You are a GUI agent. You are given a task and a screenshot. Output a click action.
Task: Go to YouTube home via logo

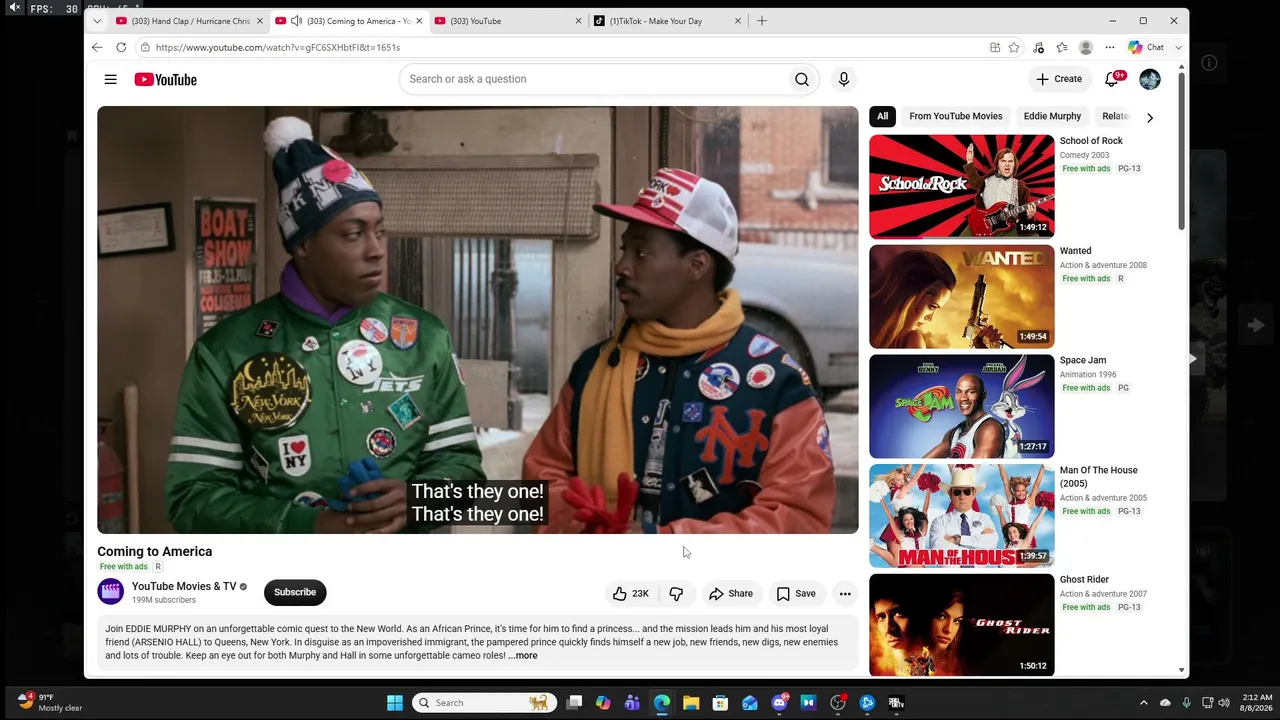point(166,79)
